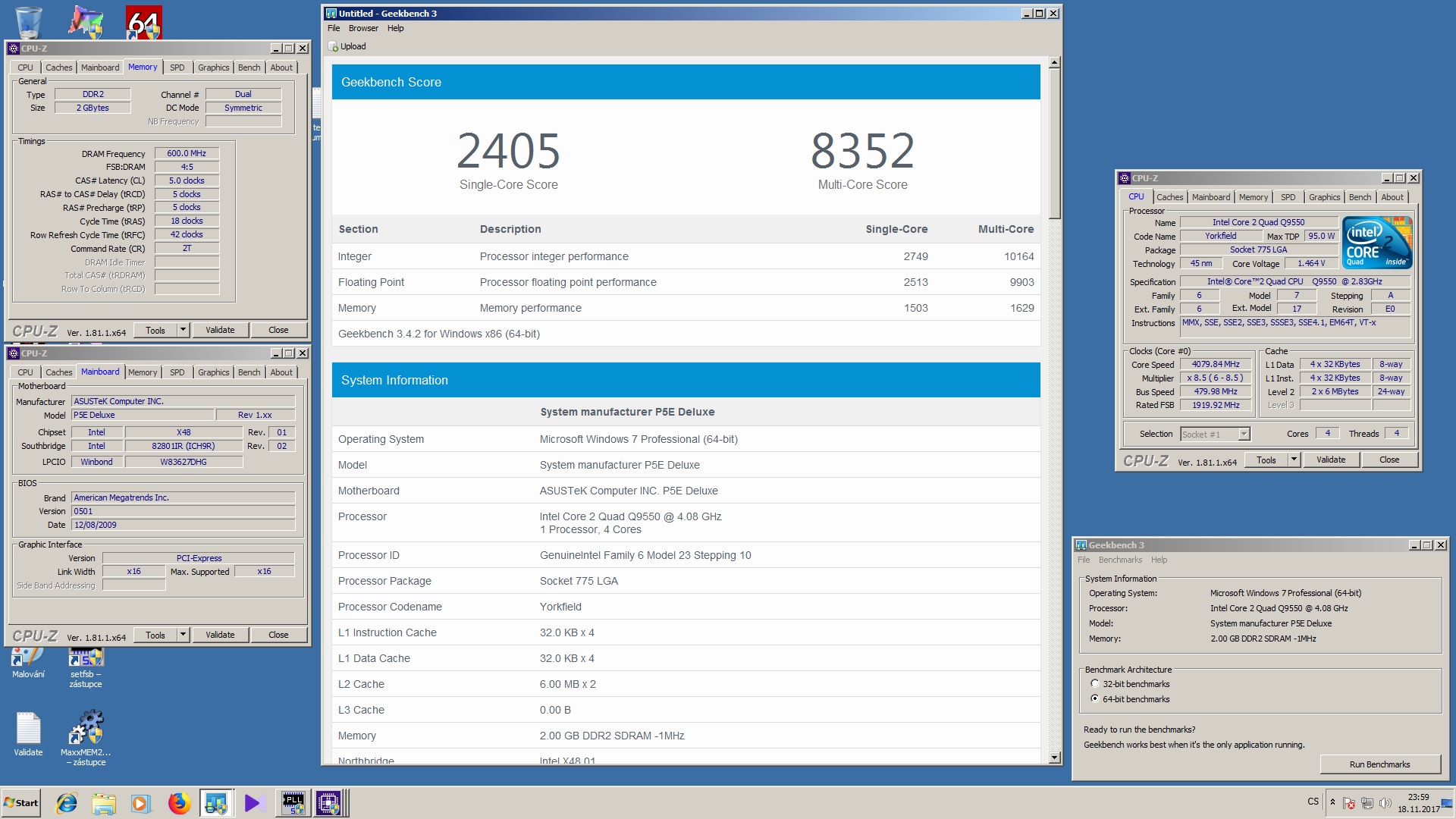This screenshot has height=819, width=1456.
Task: Click Untitled - Geekbench 3 title icon
Action: (x=331, y=14)
